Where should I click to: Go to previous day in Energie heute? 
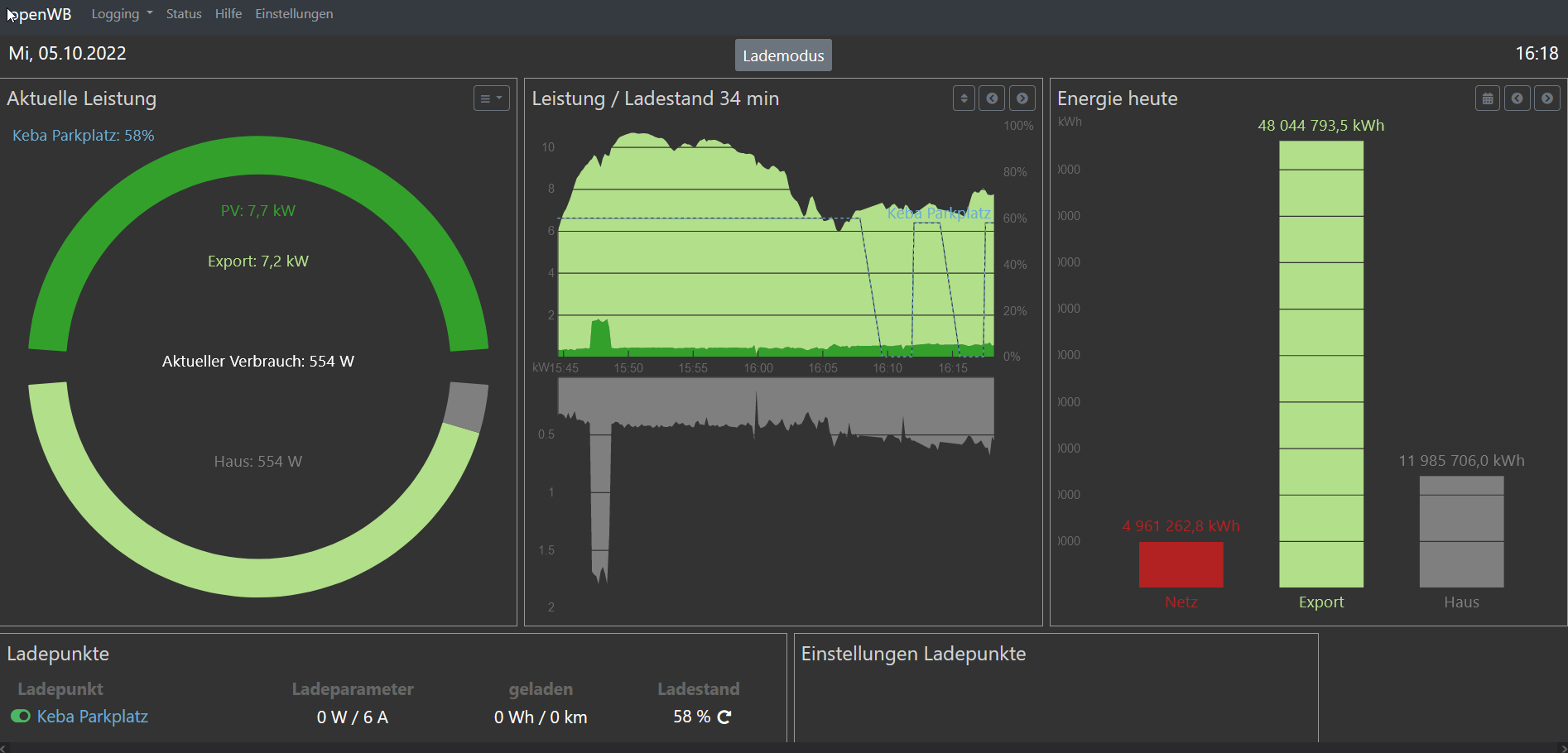click(x=1517, y=98)
